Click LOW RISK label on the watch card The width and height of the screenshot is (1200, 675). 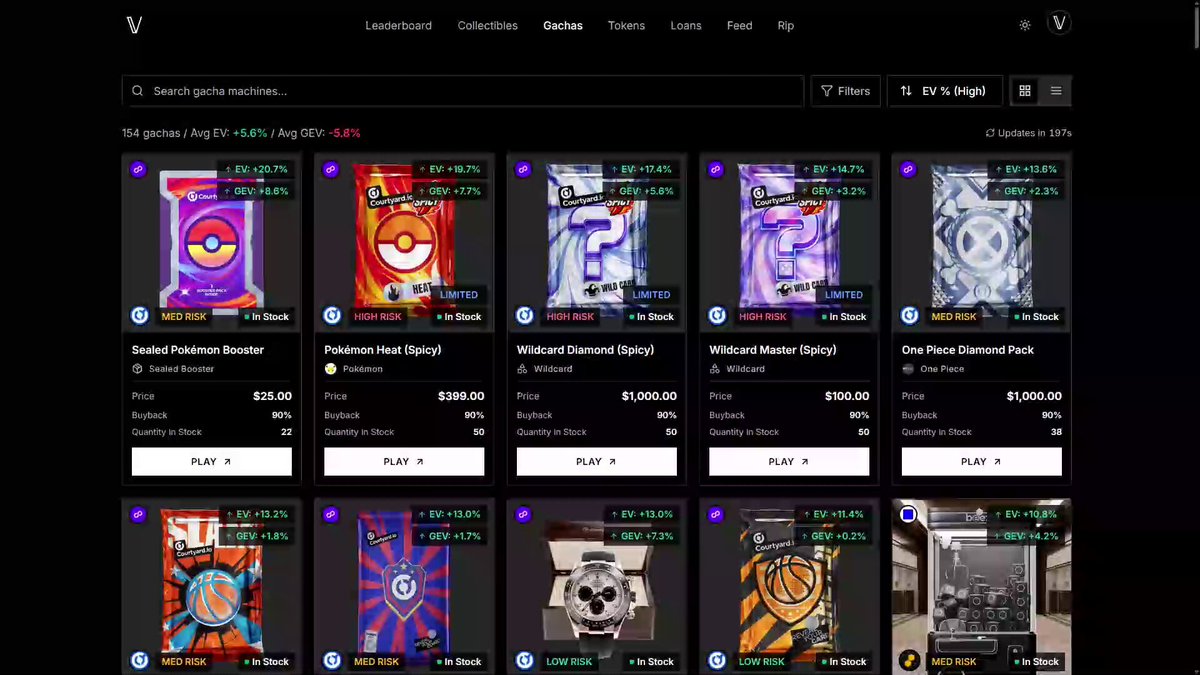569,662
